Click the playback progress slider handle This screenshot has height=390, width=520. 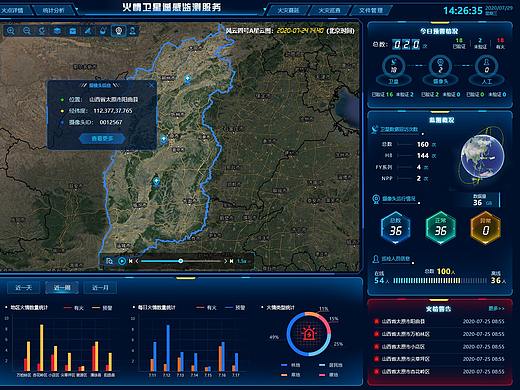click(180, 261)
